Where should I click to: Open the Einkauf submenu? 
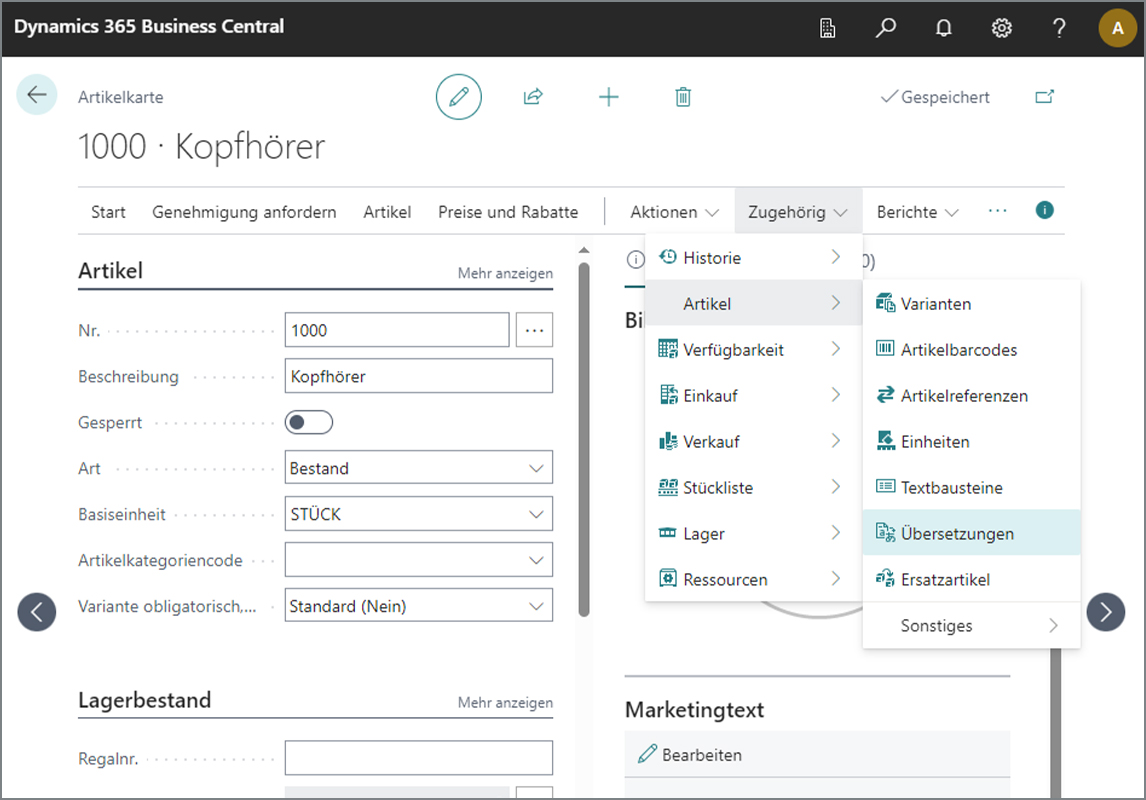(754, 395)
